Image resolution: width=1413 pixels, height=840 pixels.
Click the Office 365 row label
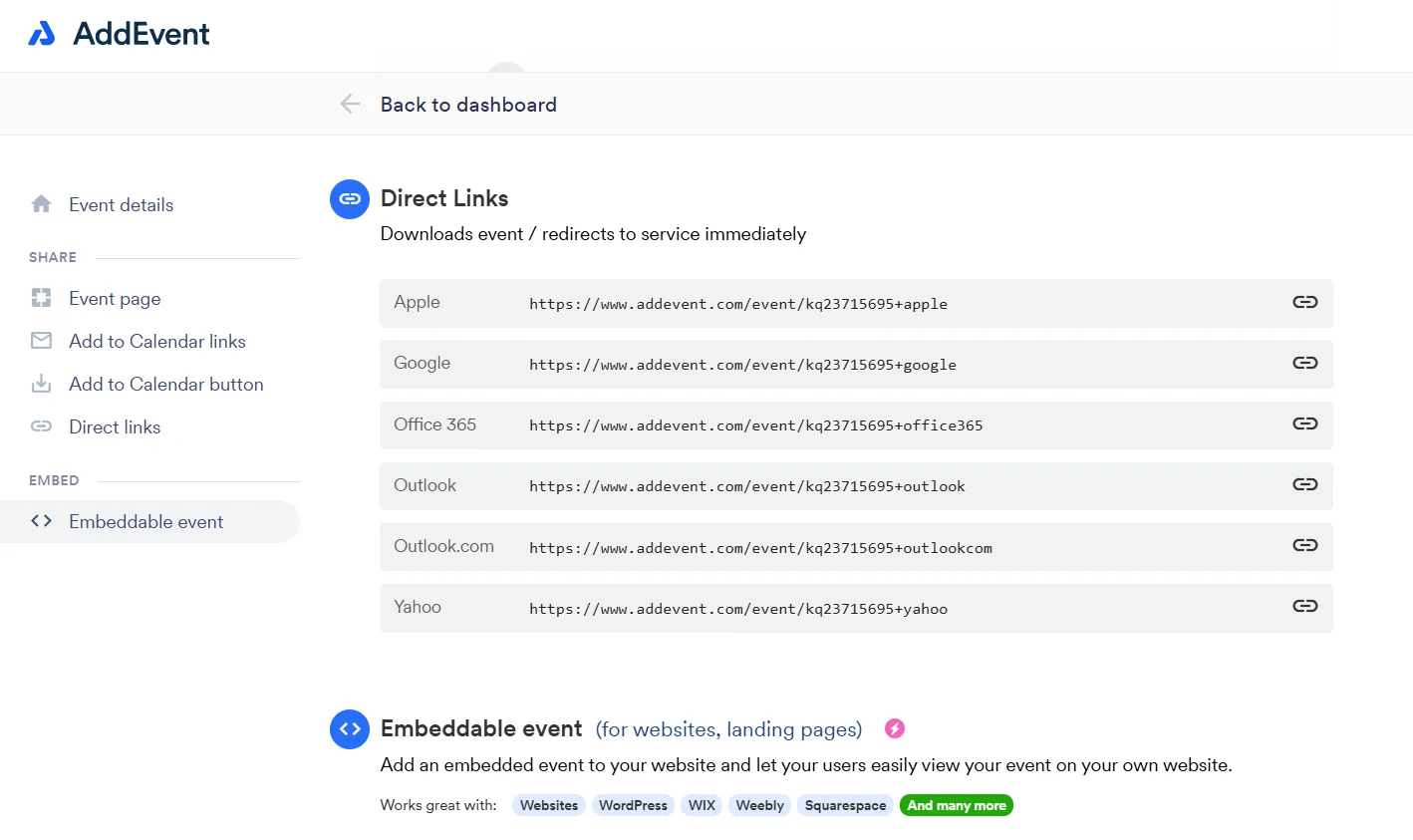(434, 424)
